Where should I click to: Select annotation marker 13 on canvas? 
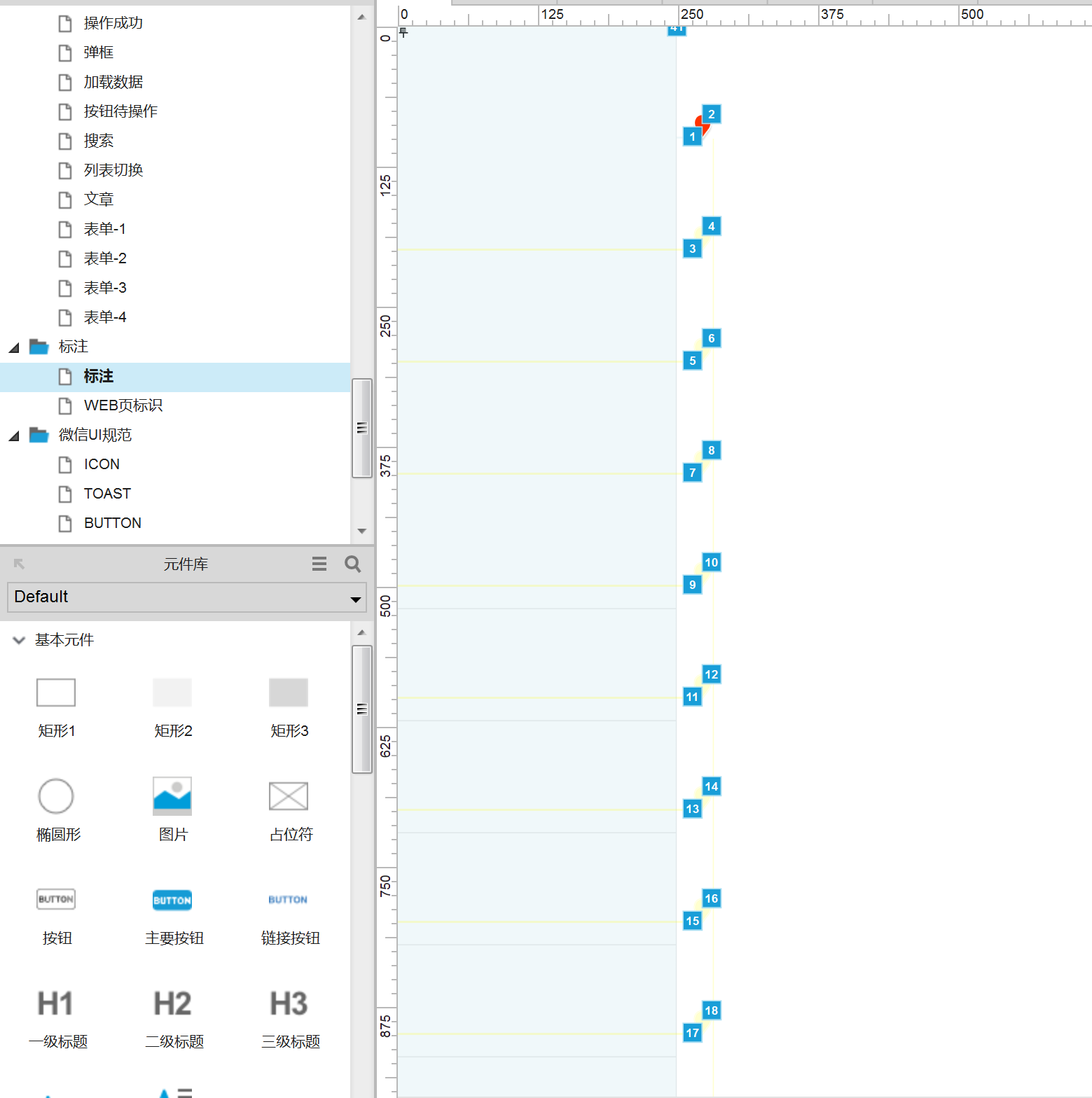(693, 809)
